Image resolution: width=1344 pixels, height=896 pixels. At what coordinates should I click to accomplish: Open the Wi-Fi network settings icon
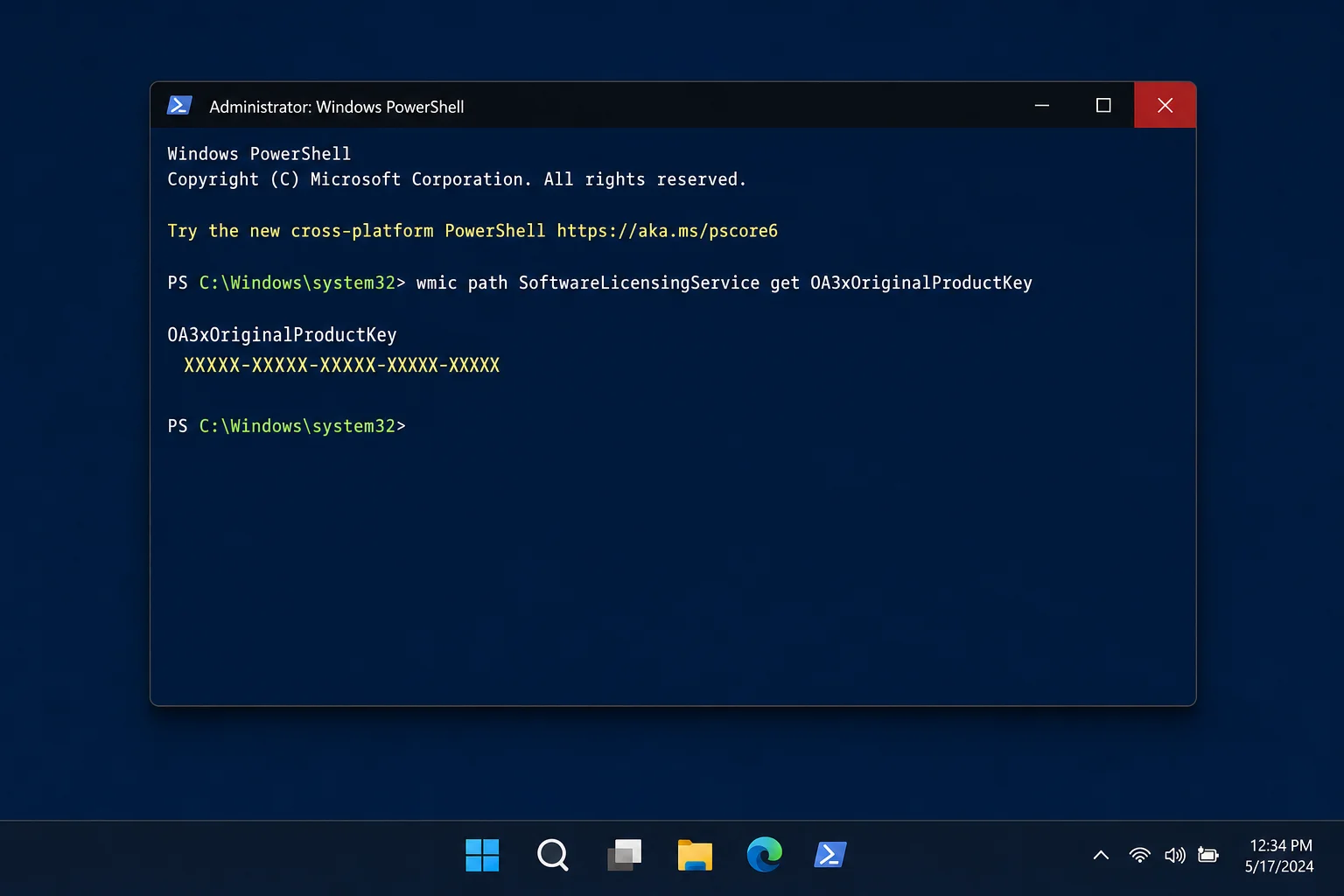(1139, 855)
